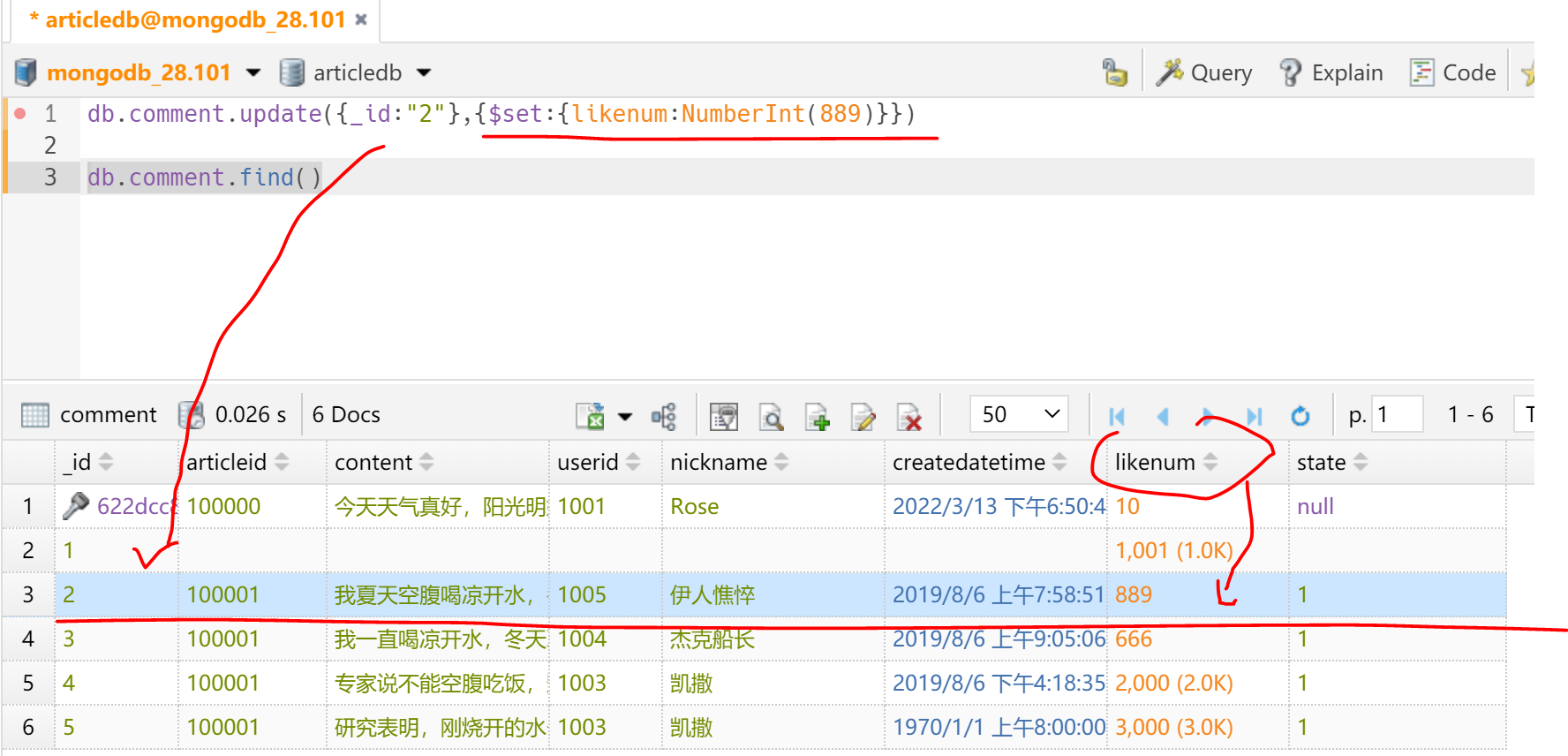Refresh the result set
The width and height of the screenshot is (1568, 756).
[1300, 416]
